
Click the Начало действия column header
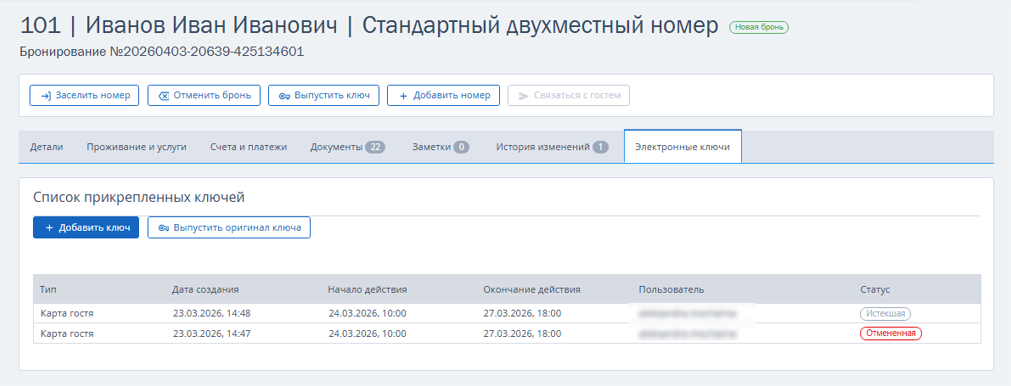368,289
